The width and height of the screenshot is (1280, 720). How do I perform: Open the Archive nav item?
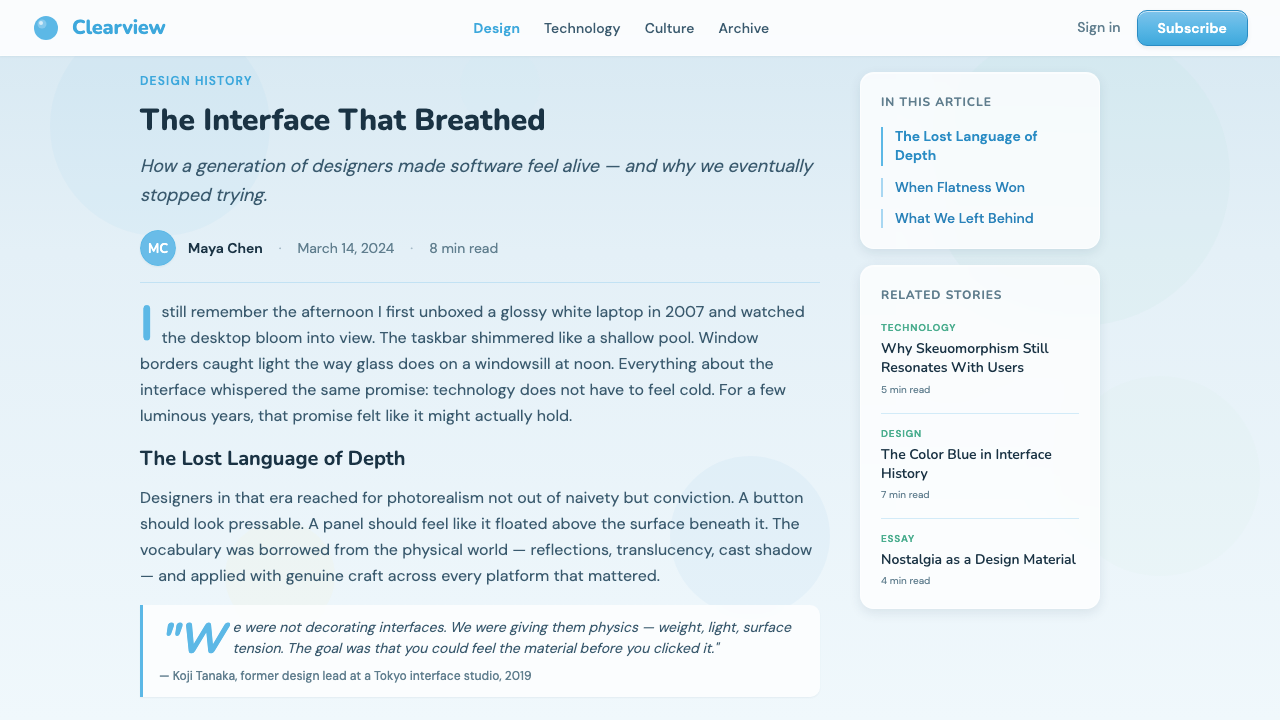coord(743,28)
